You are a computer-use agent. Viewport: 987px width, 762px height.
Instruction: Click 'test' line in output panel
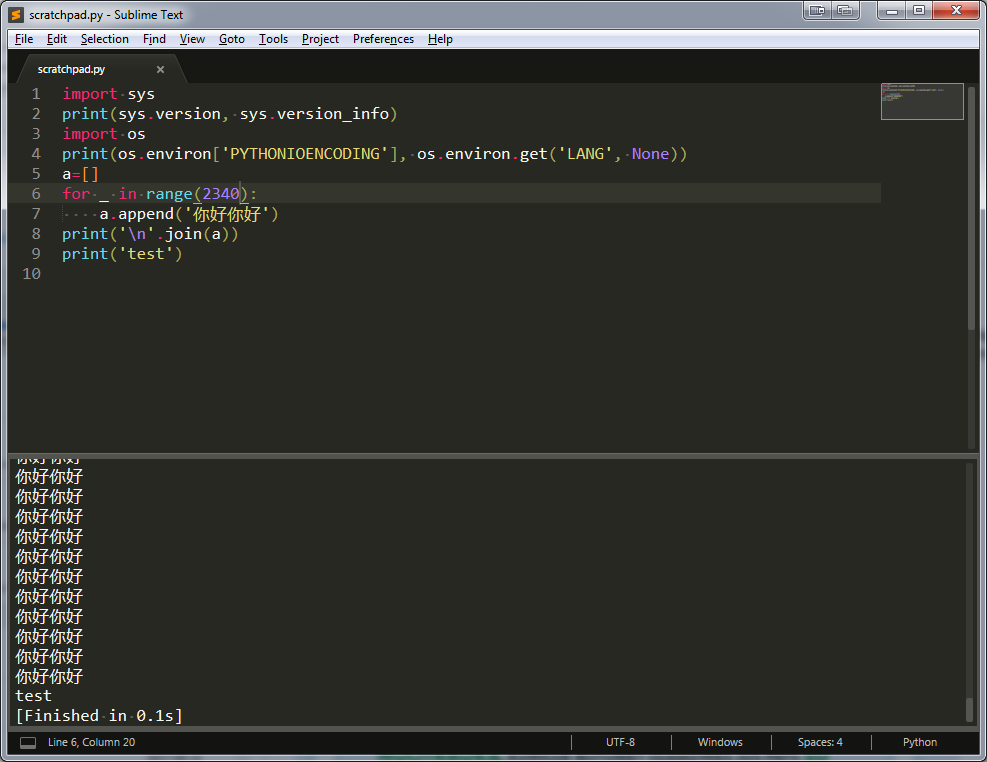click(x=33, y=696)
